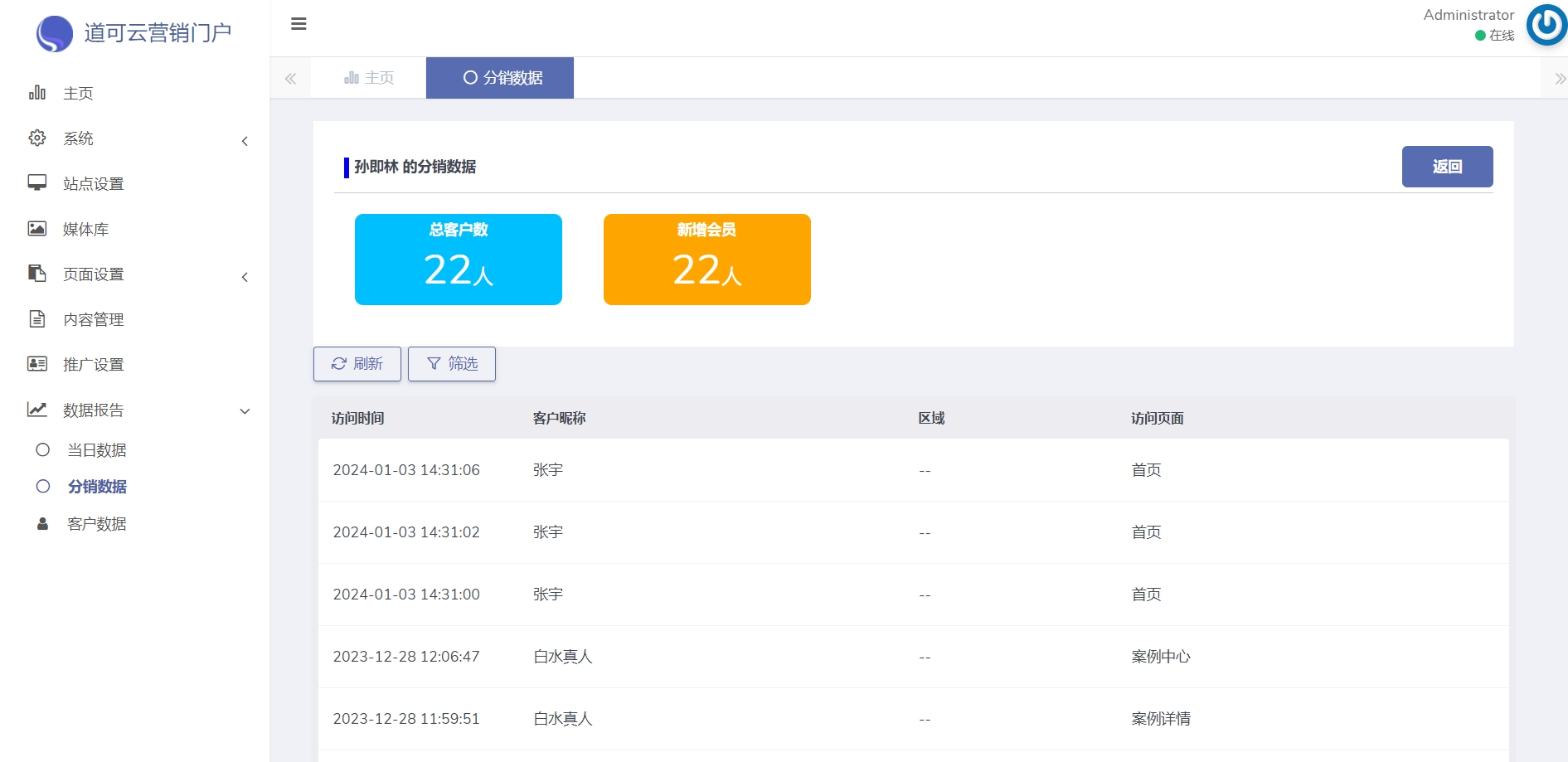Open the 筛选 filter button
The width and height of the screenshot is (1568, 762).
452,364
